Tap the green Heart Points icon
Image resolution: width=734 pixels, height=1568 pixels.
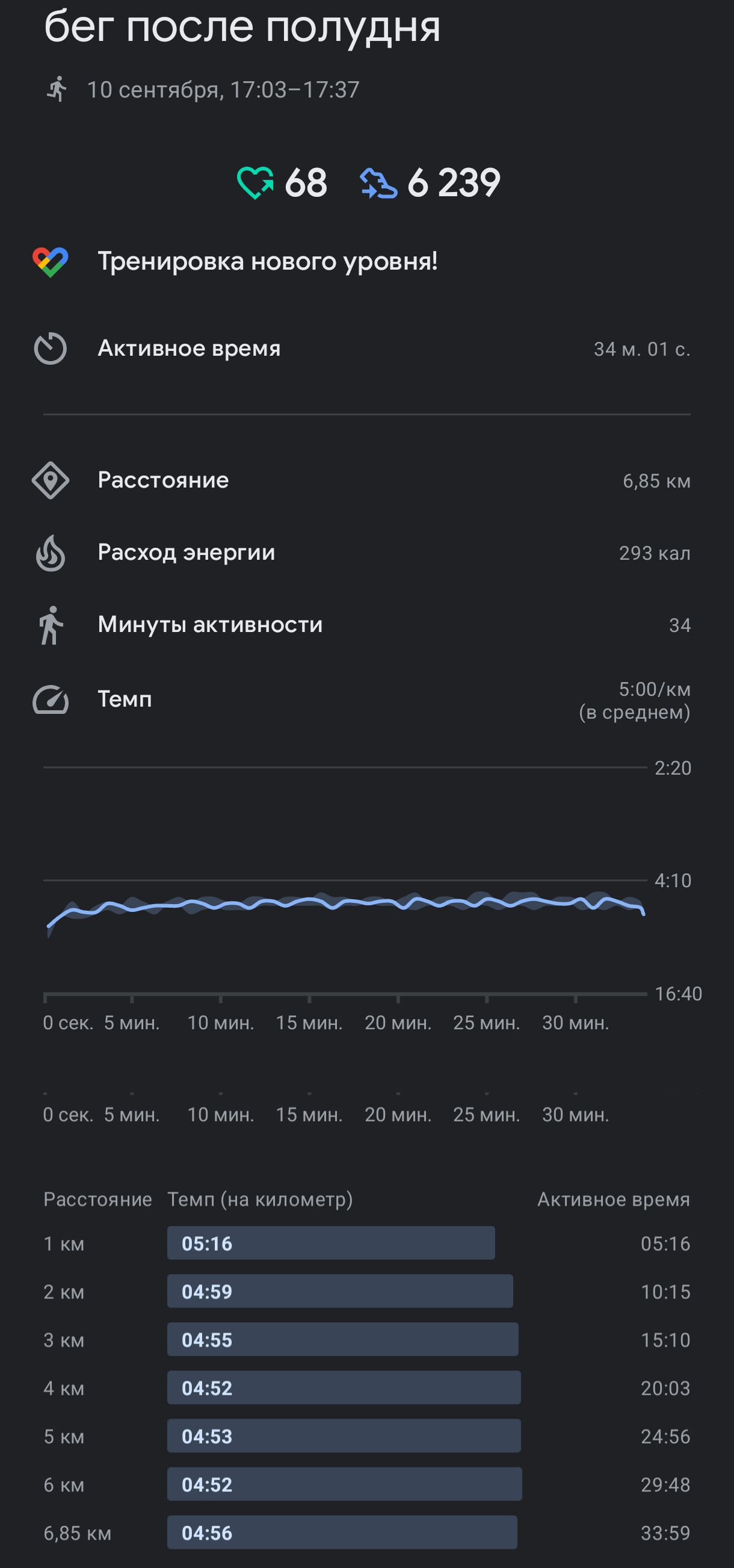coord(255,183)
